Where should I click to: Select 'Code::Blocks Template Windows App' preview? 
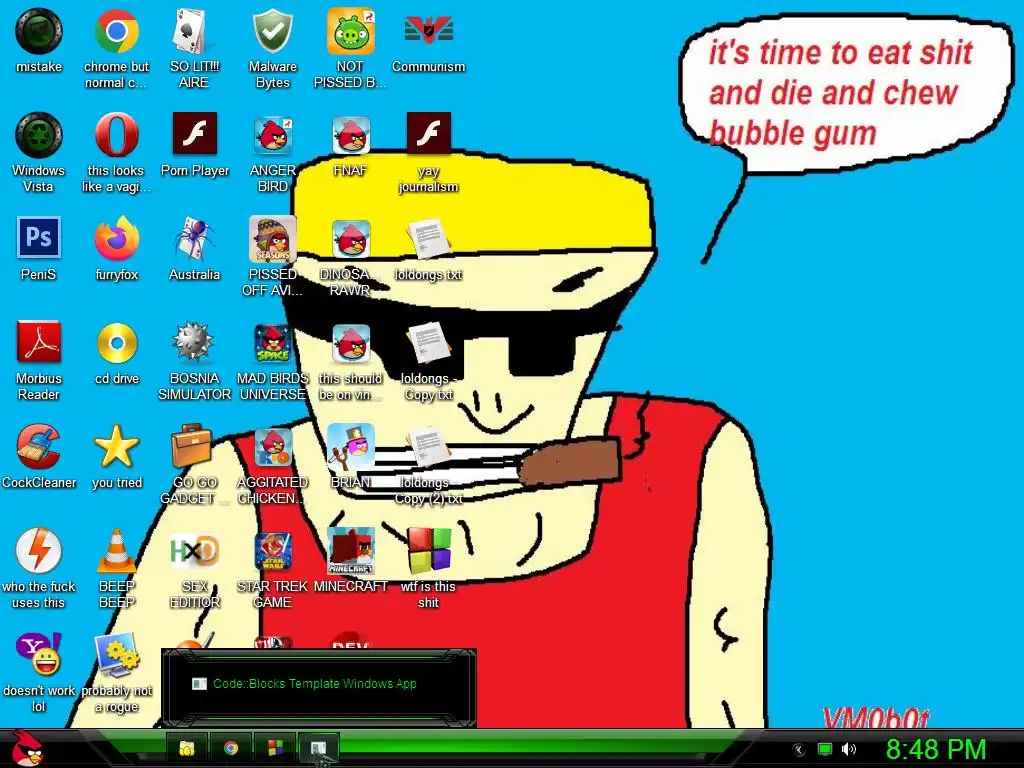(x=319, y=688)
